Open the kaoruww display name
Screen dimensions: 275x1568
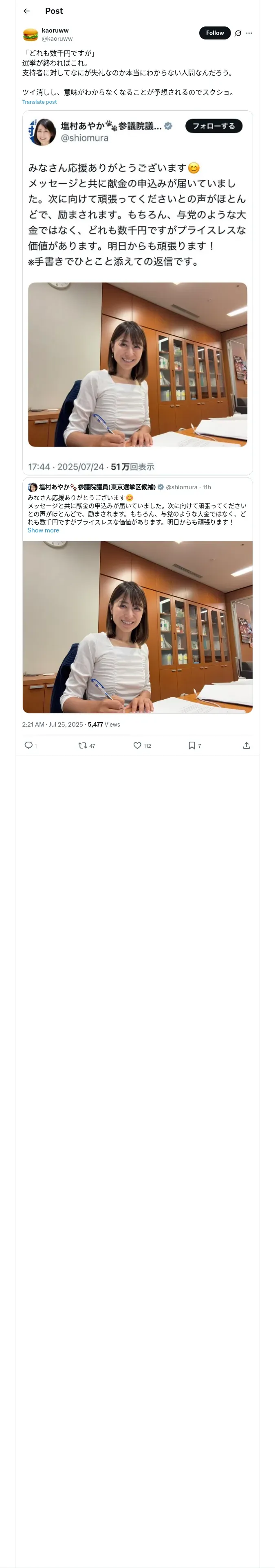coord(55,30)
